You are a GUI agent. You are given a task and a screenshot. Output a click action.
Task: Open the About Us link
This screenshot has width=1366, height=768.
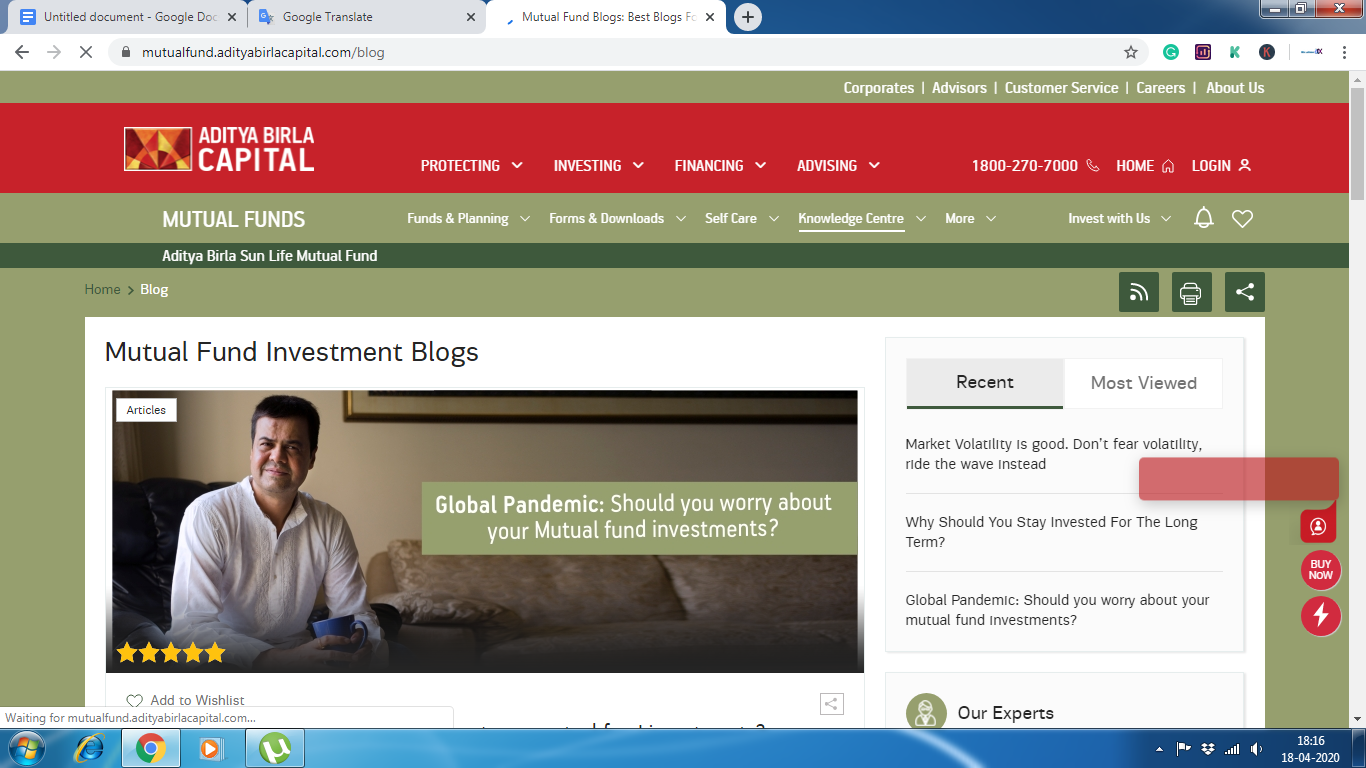click(1235, 88)
